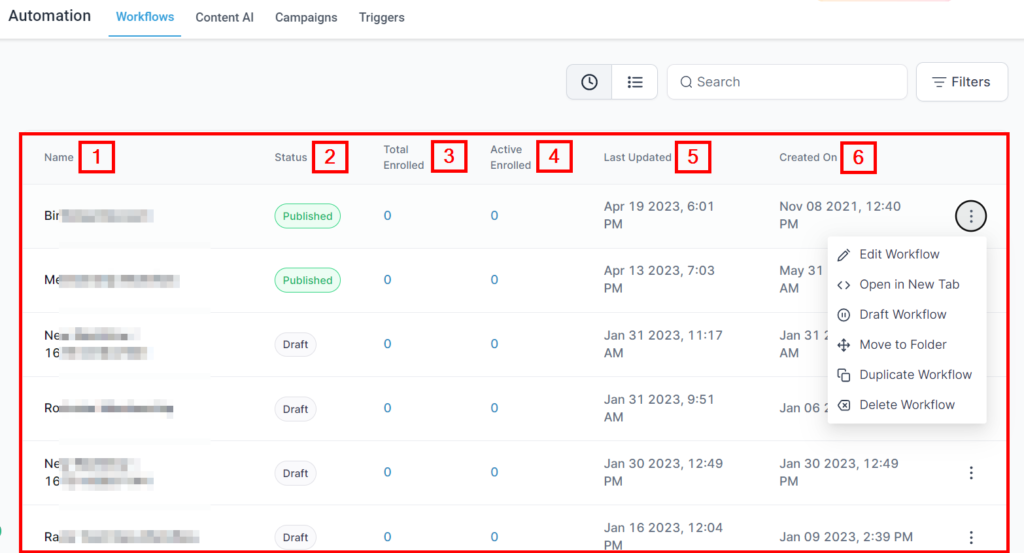Click Created On Nov 08 2021, 12:40 PM
Image resolution: width=1024 pixels, height=553 pixels.
[840, 215]
